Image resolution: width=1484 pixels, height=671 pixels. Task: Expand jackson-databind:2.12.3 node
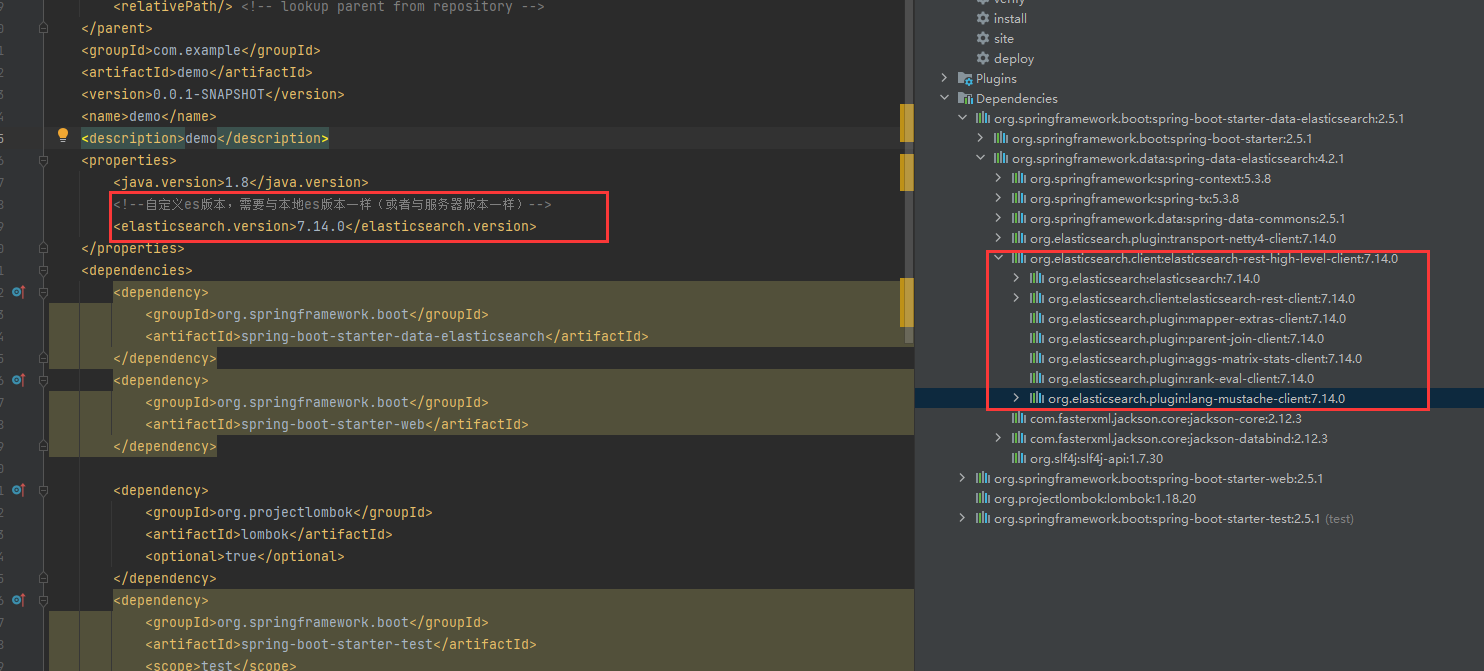[x=998, y=438]
